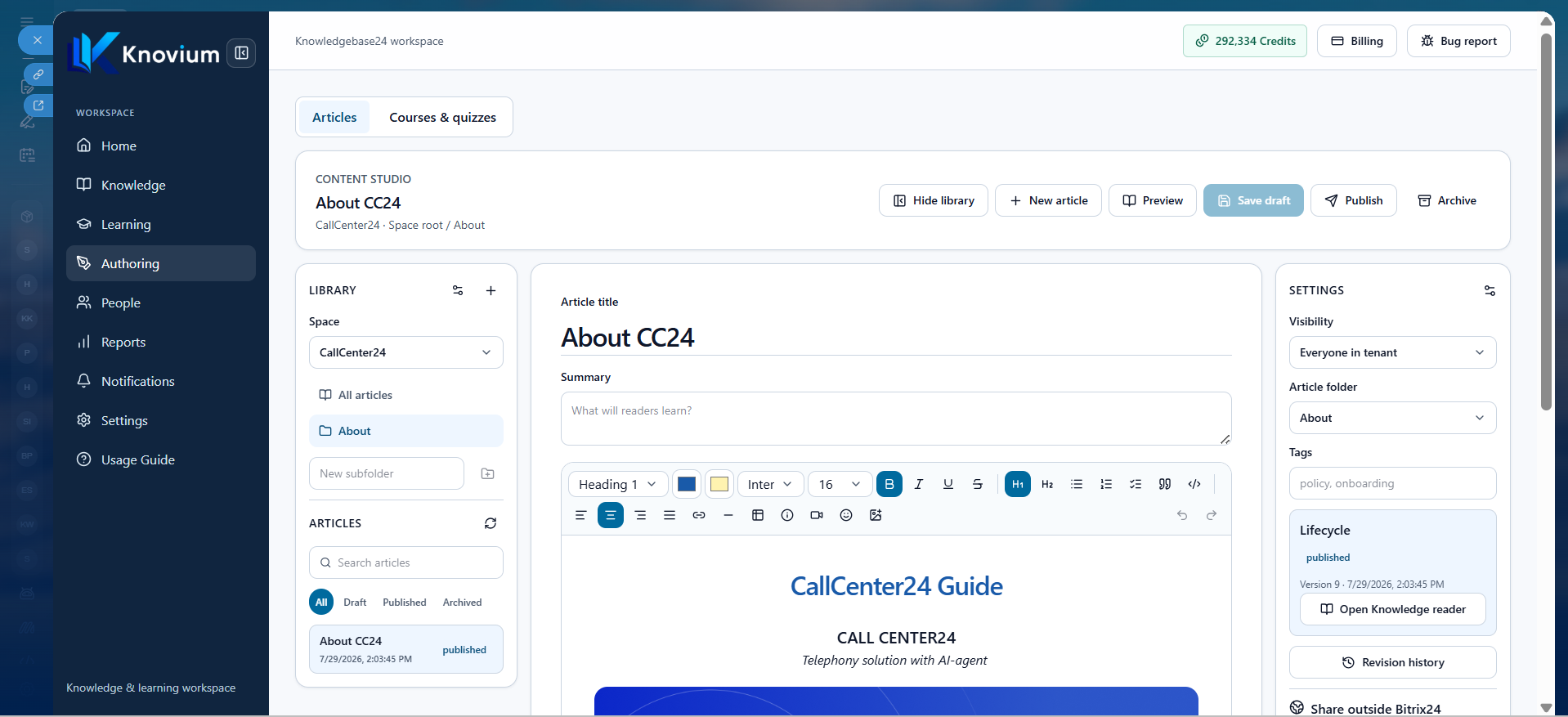Redo the last edit
Screen dimensions: 1568x717
click(x=1212, y=515)
